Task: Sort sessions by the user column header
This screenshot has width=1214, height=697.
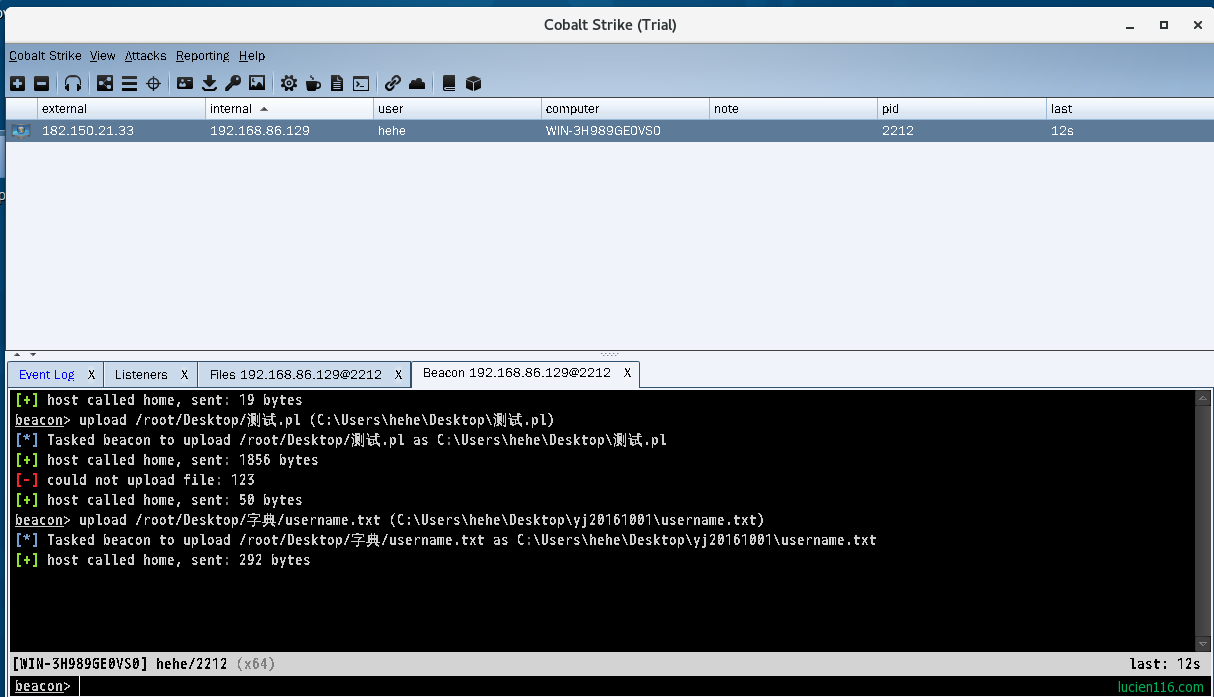Action: (457, 109)
